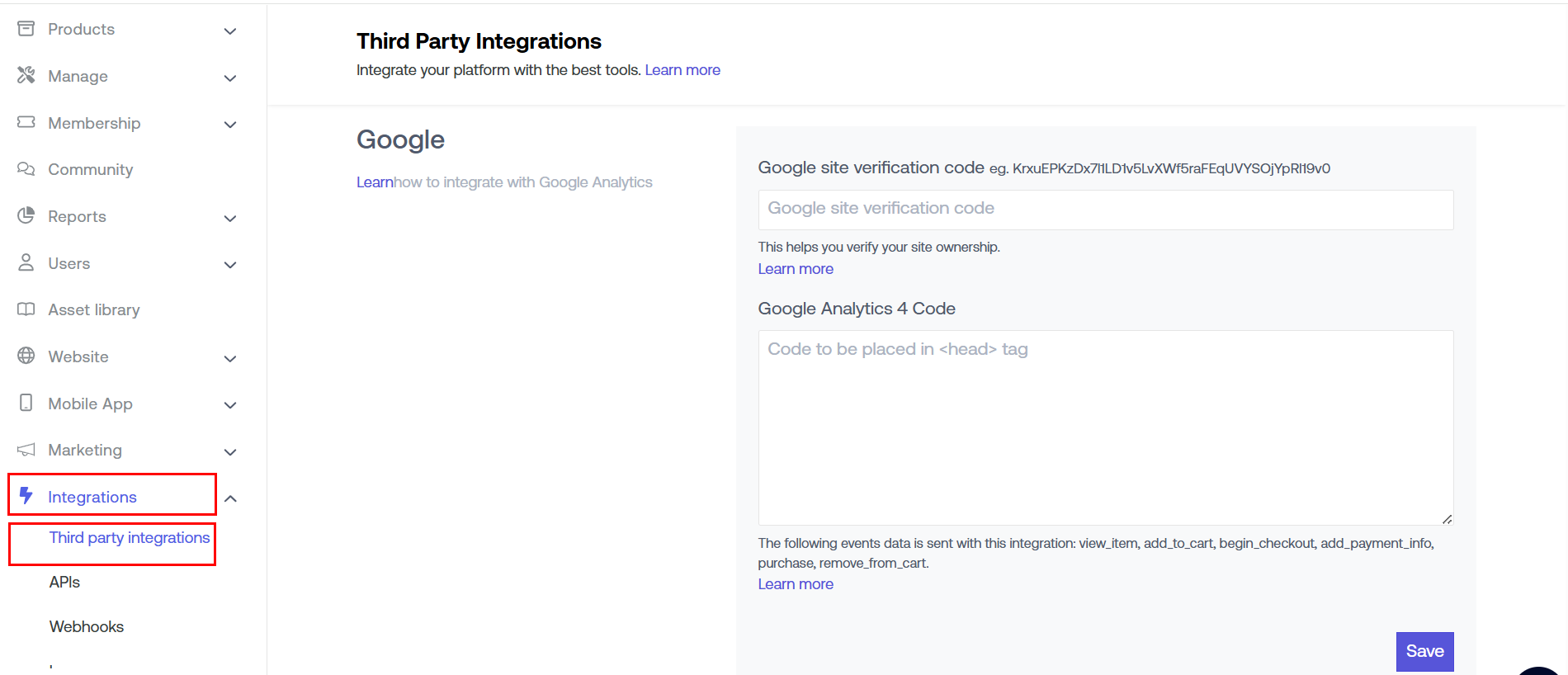Image resolution: width=1568 pixels, height=675 pixels.
Task: Click the Users person icon
Action: pos(26,262)
